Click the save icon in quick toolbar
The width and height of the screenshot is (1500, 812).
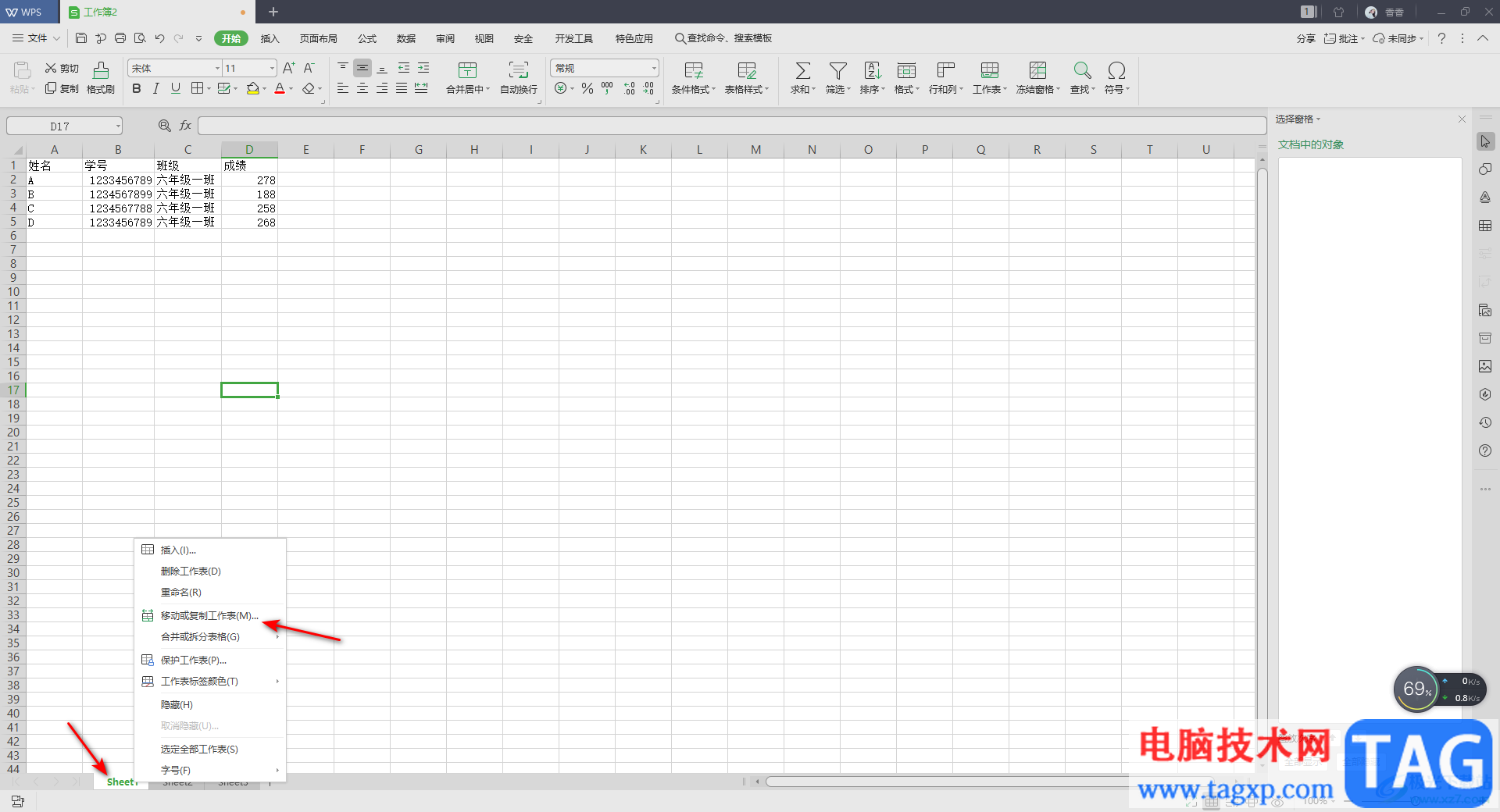(81, 38)
